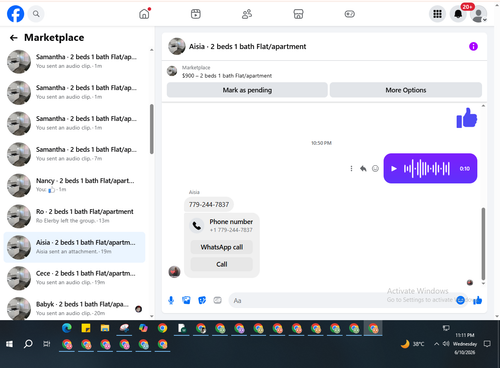The image size is (500, 368).
Task: Click More Options button
Action: tap(406, 90)
